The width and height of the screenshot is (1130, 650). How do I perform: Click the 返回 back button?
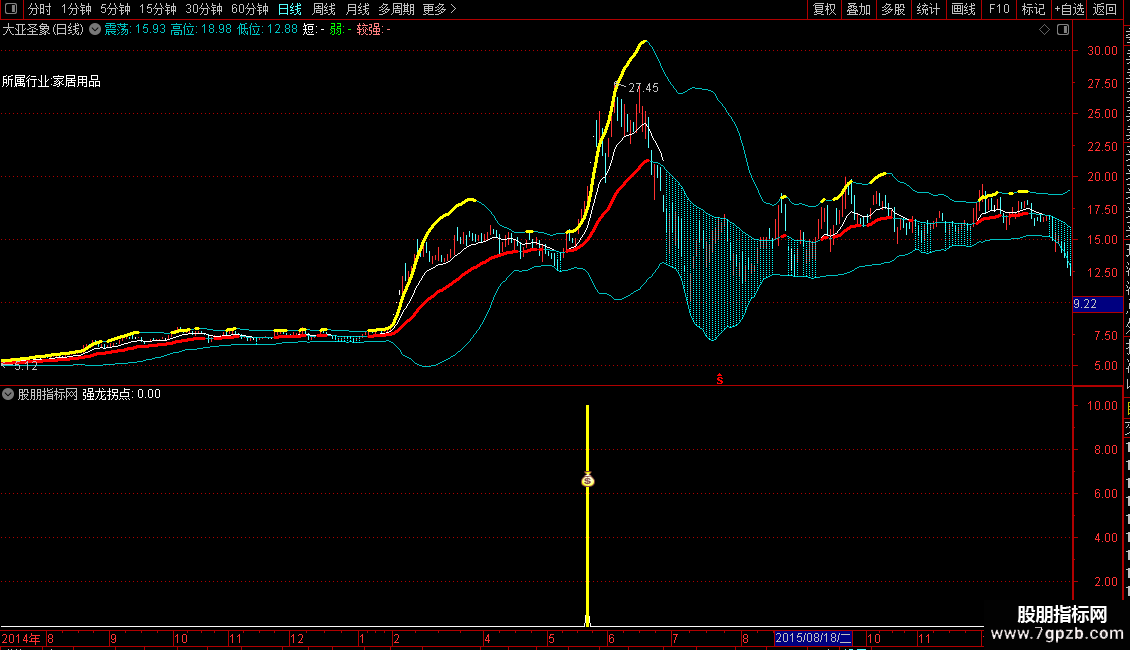point(1105,9)
